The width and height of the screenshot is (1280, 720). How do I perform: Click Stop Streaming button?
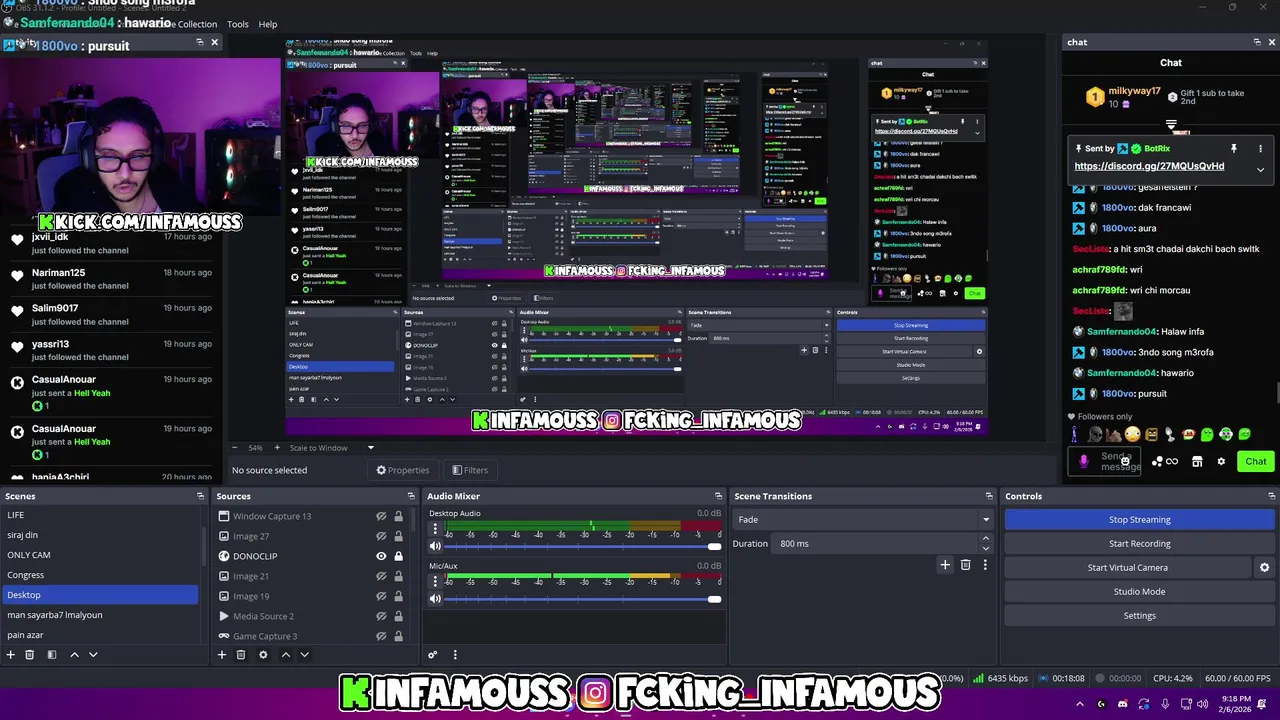point(1139,519)
